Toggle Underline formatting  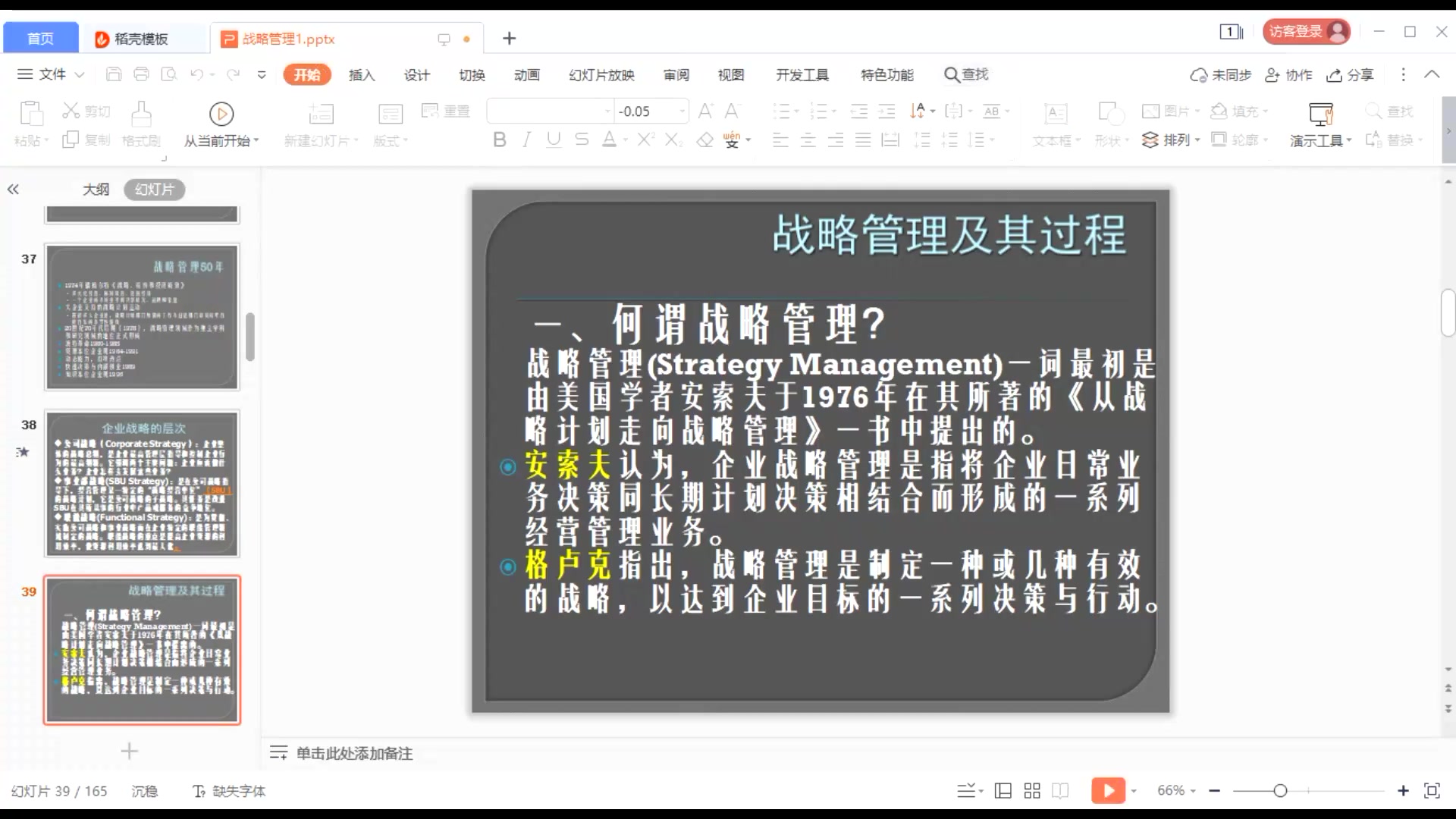pyautogui.click(x=554, y=140)
